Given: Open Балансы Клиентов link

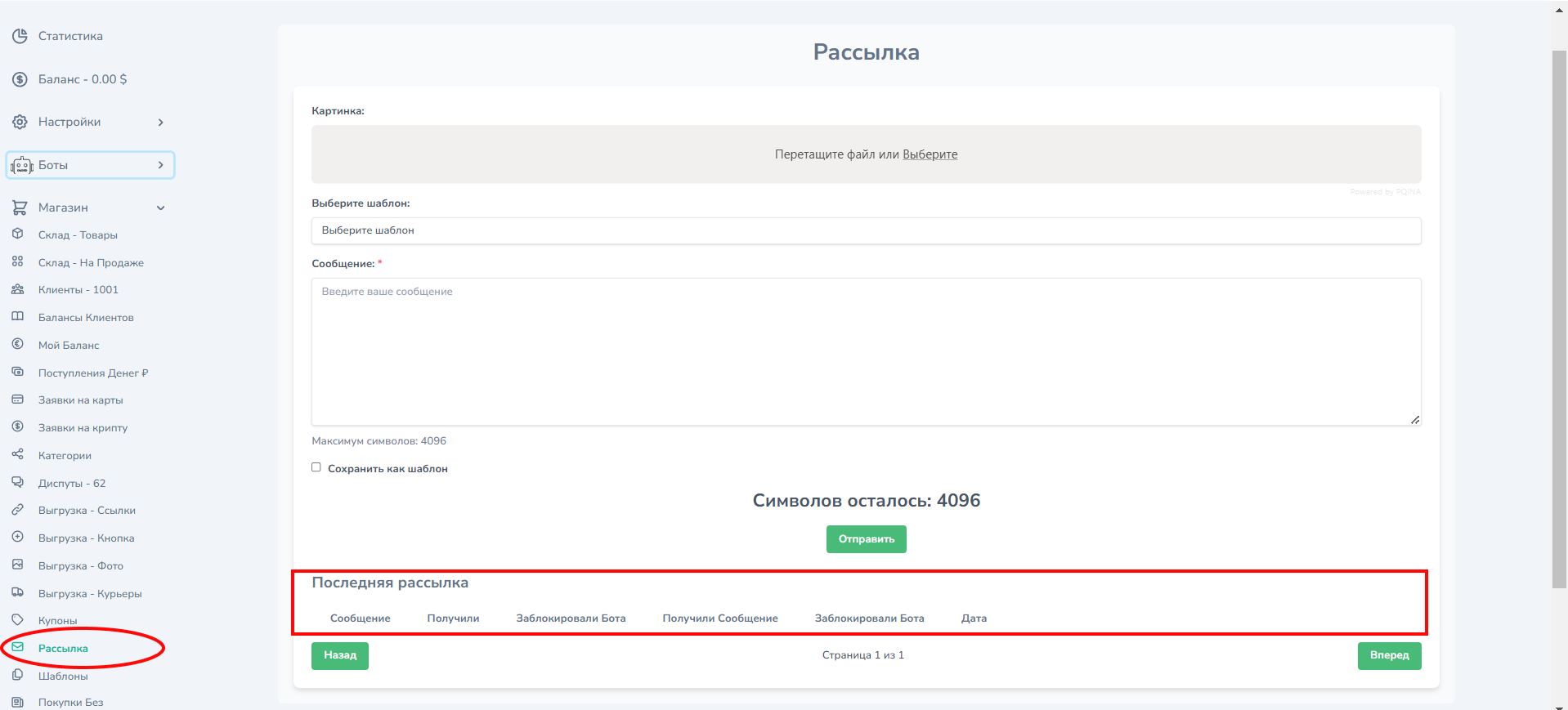Looking at the screenshot, I should 86,318.
